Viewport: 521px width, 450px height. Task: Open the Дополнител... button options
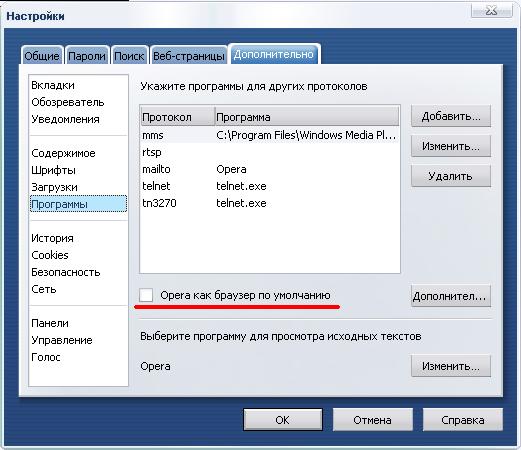pos(451,296)
